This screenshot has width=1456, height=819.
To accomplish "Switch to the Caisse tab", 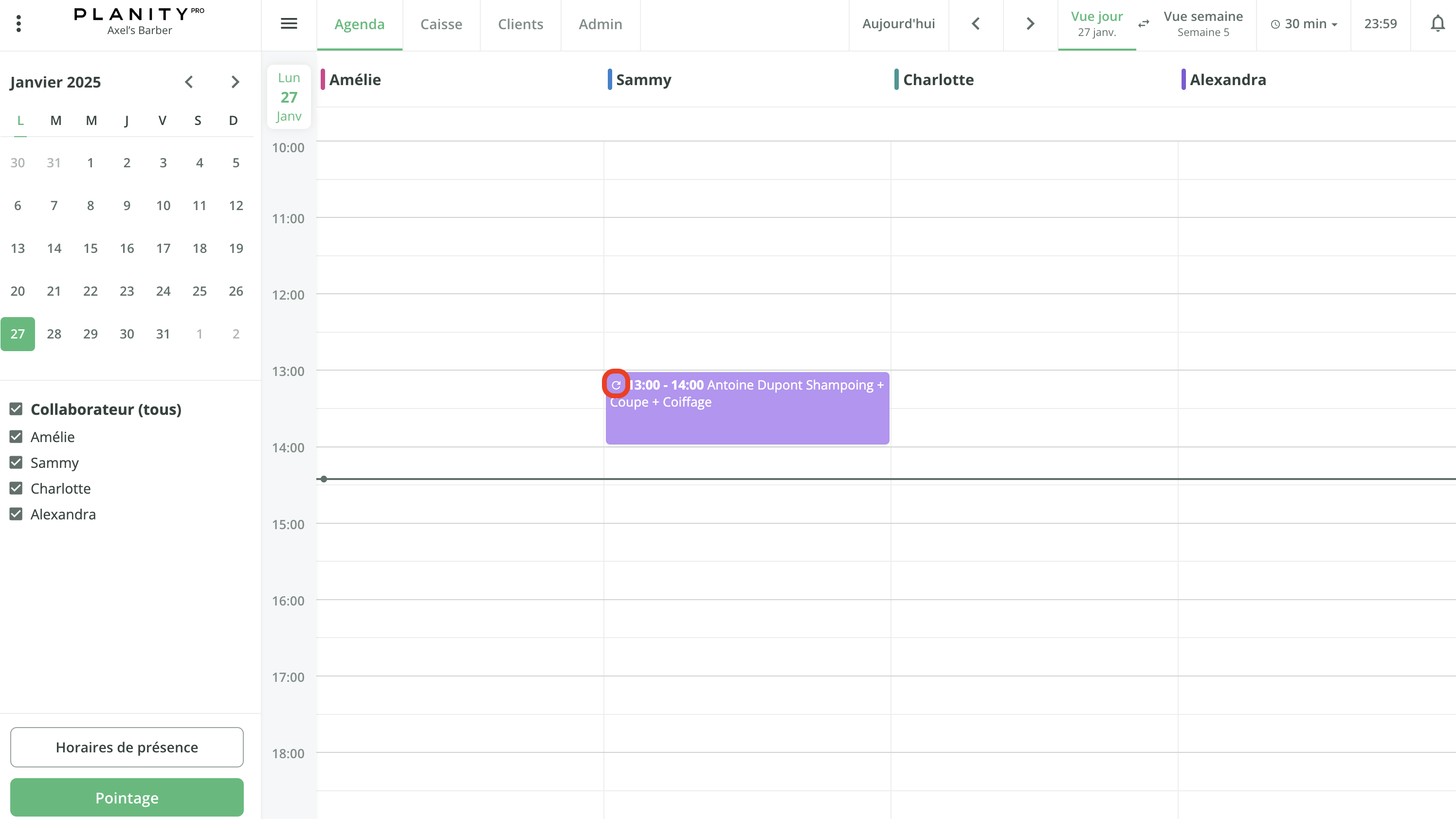I will (x=441, y=24).
